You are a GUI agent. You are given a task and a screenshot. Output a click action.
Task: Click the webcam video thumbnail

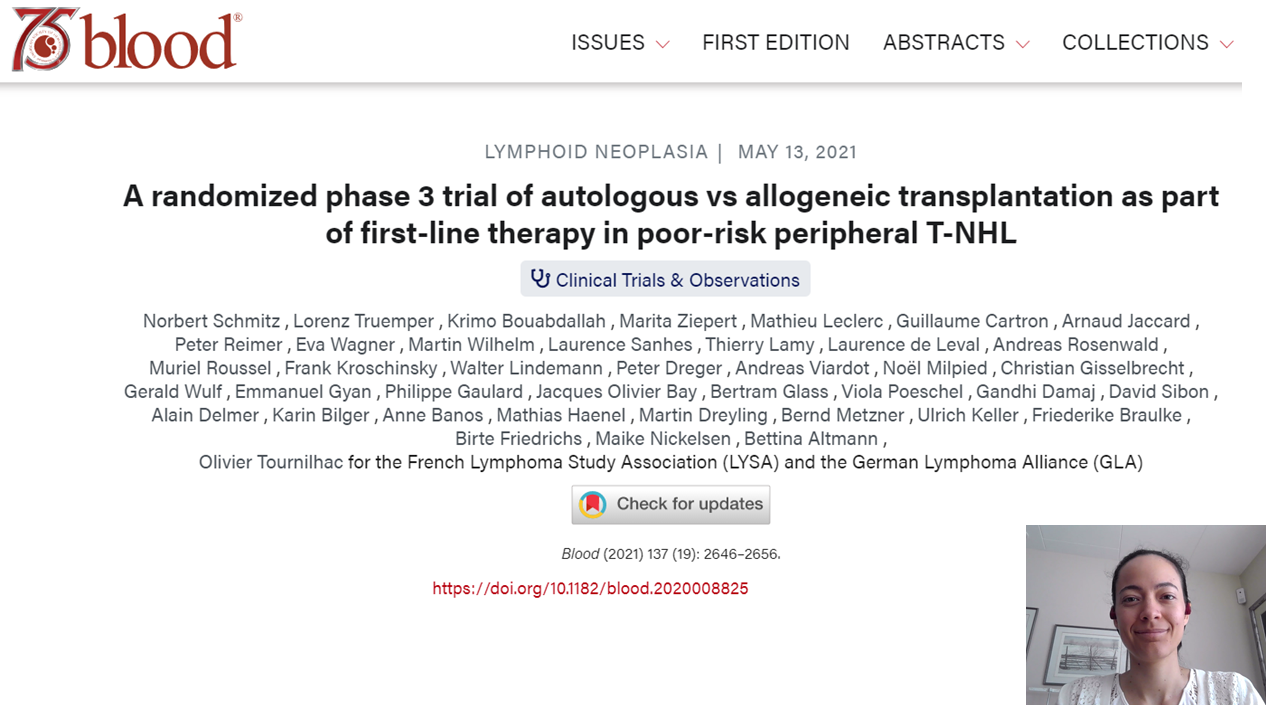(x=1145, y=614)
